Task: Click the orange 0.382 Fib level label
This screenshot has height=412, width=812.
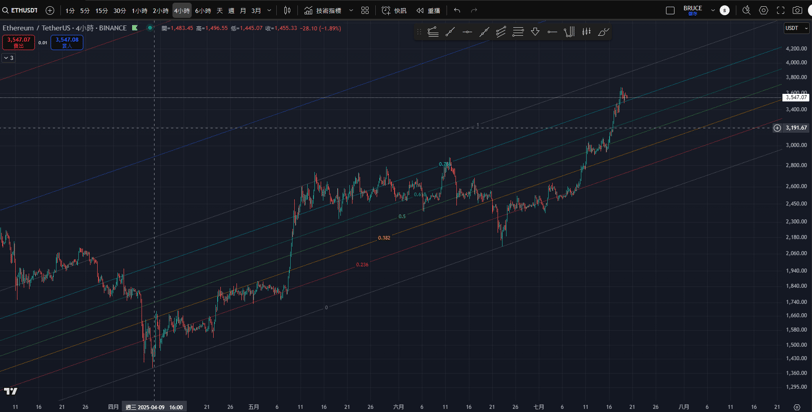Action: click(x=384, y=238)
